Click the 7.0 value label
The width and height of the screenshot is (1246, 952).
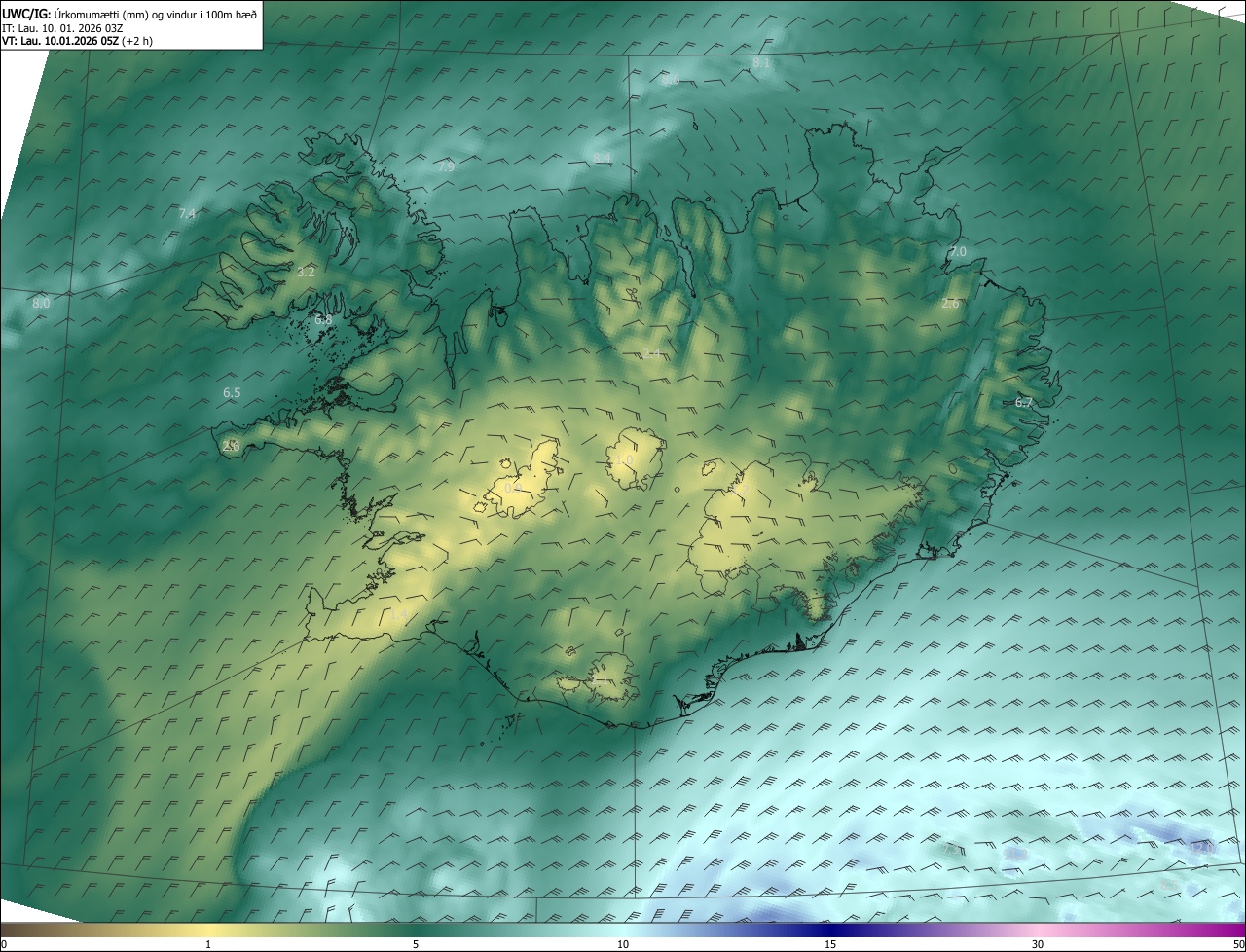click(958, 251)
